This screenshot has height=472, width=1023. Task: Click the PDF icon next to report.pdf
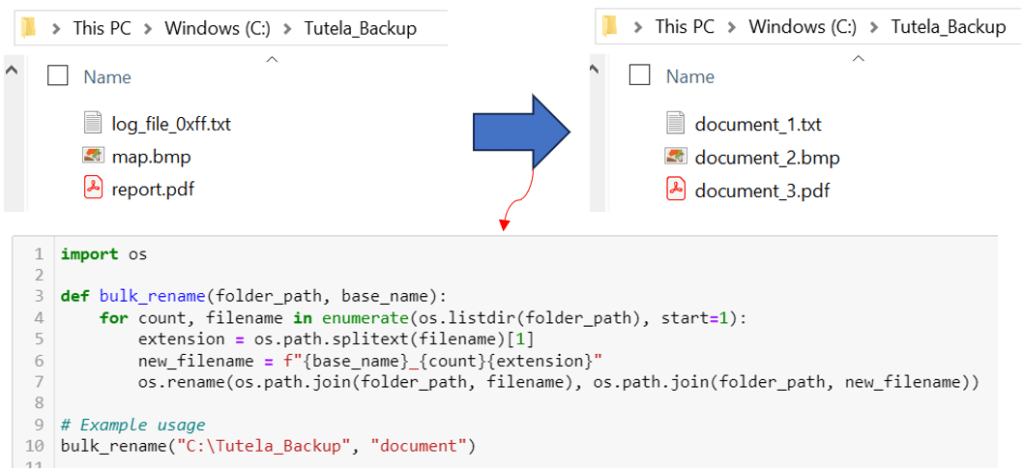point(93,187)
